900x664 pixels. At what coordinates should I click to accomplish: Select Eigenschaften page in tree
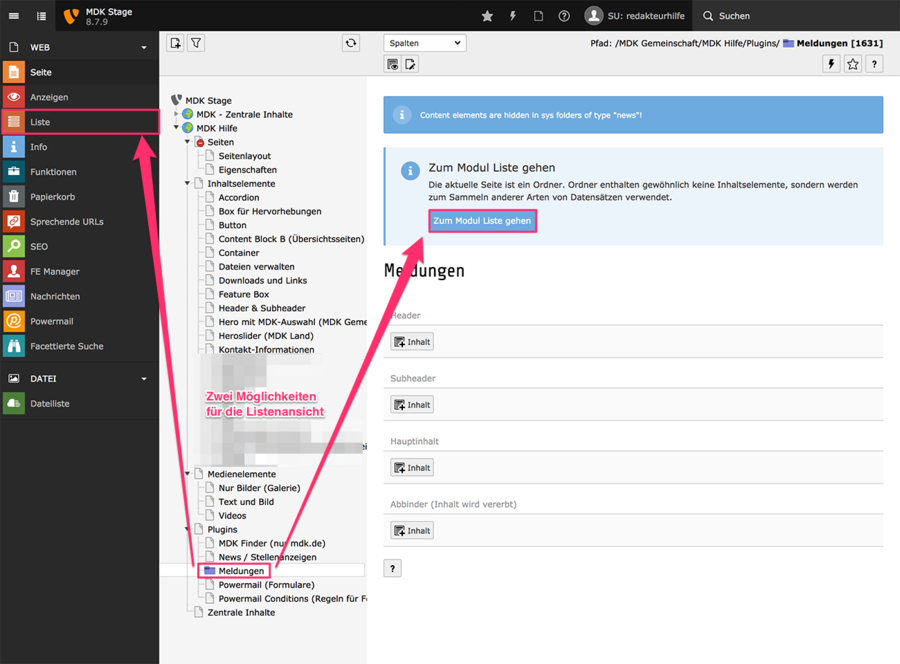pyautogui.click(x=247, y=170)
